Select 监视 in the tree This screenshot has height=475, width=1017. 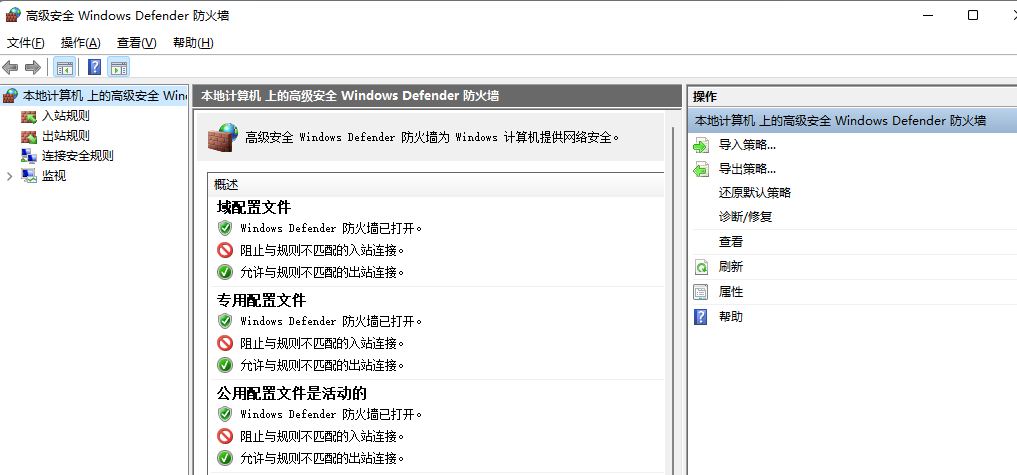(x=54, y=176)
